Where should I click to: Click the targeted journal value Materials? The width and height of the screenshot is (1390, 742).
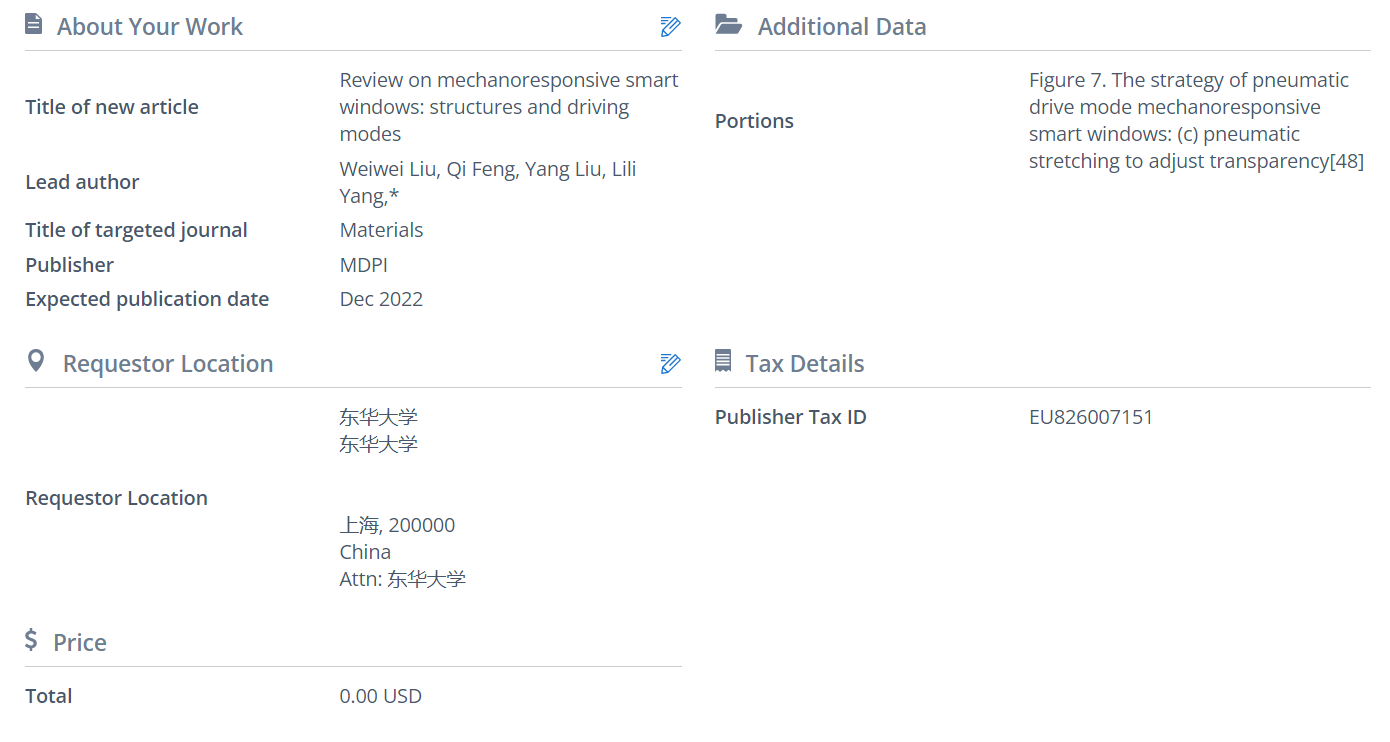coord(381,230)
